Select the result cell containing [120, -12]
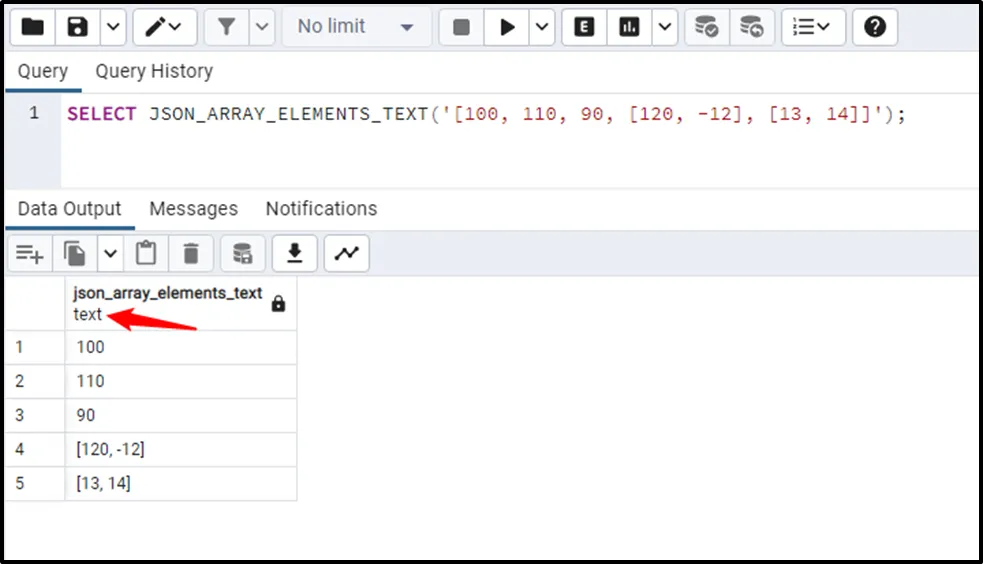Viewport: 983px width, 564px height. pos(181,449)
